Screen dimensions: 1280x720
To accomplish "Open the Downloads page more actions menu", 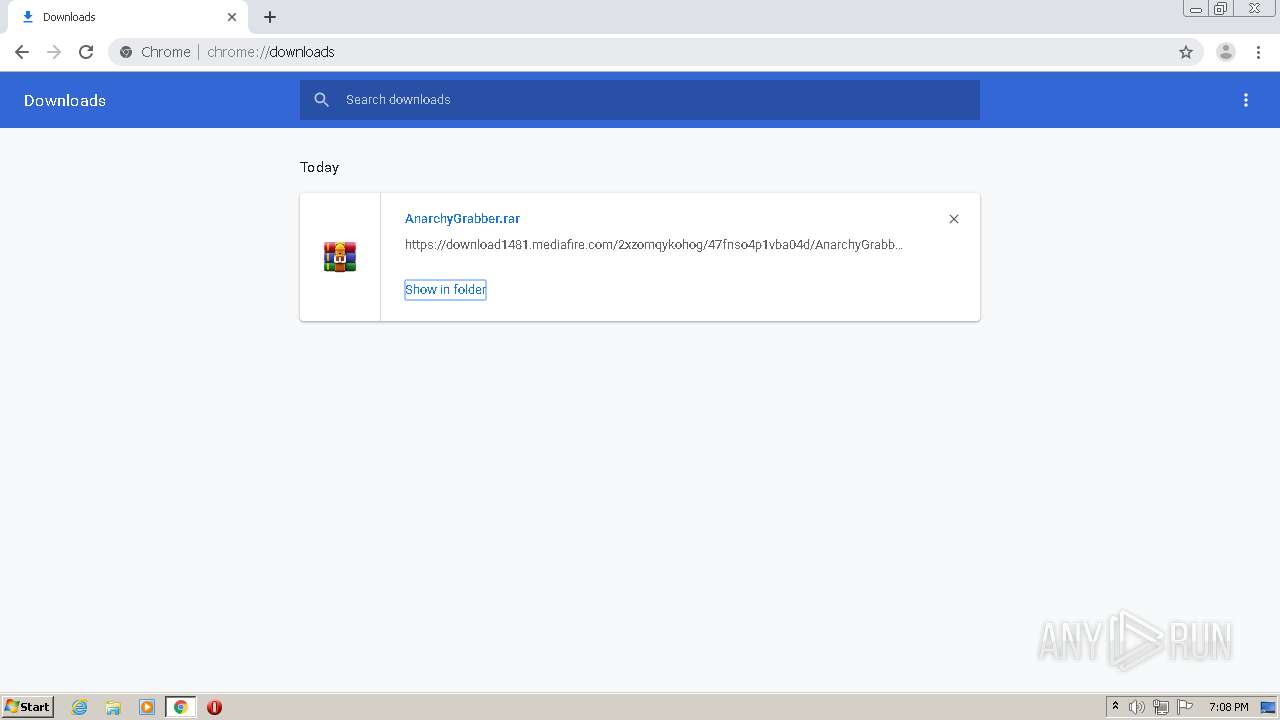I will (1246, 100).
